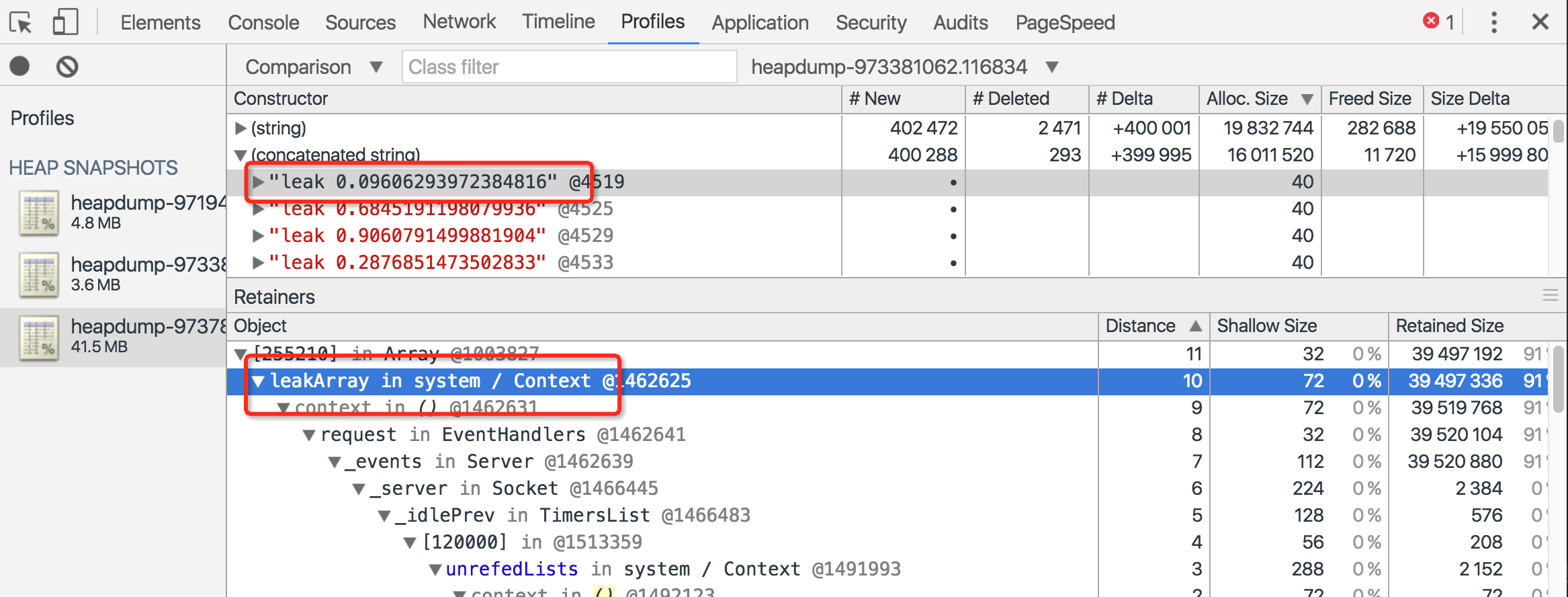Click the clear all profiles icon
The image size is (1568, 597).
(x=67, y=67)
